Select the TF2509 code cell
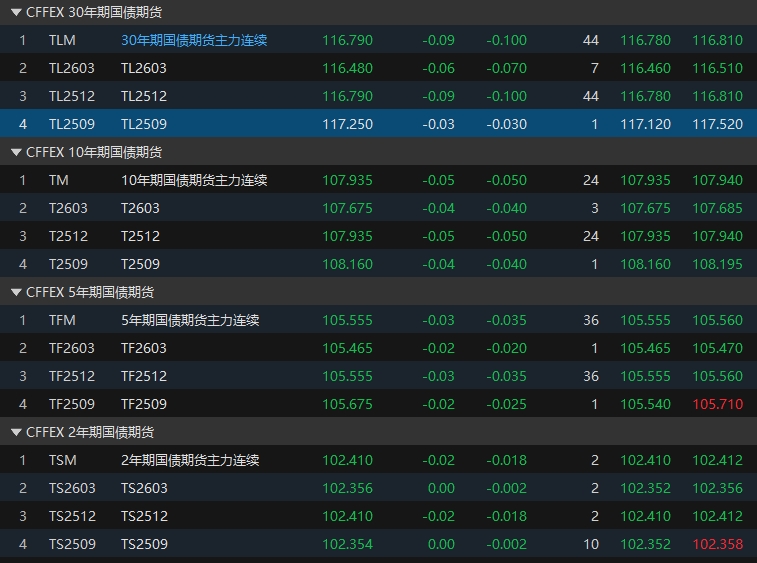The image size is (757, 563). 71,404
